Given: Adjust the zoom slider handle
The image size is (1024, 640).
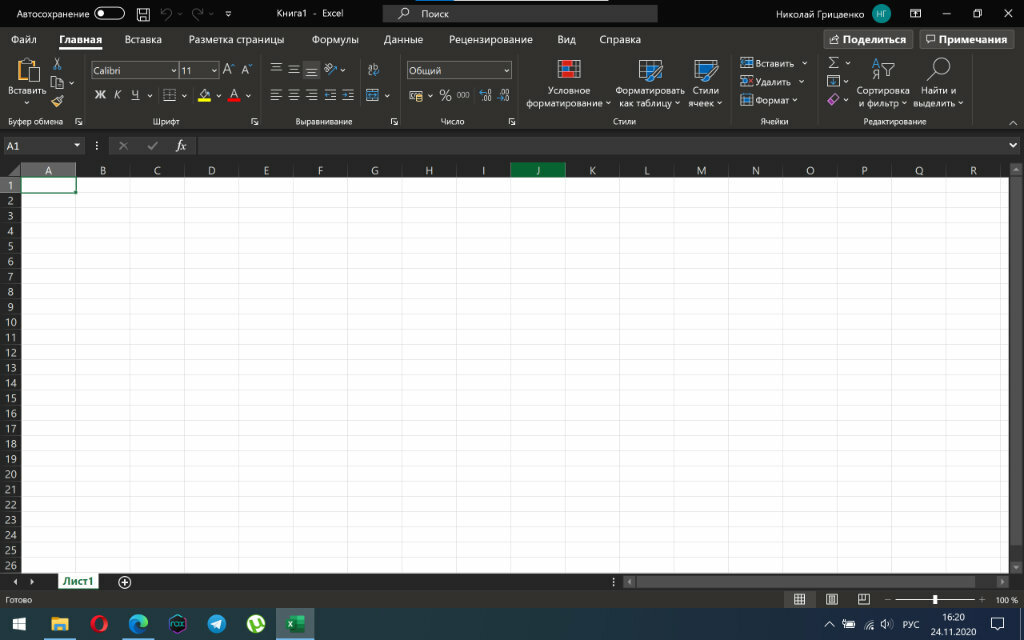Looking at the screenshot, I should [935, 600].
